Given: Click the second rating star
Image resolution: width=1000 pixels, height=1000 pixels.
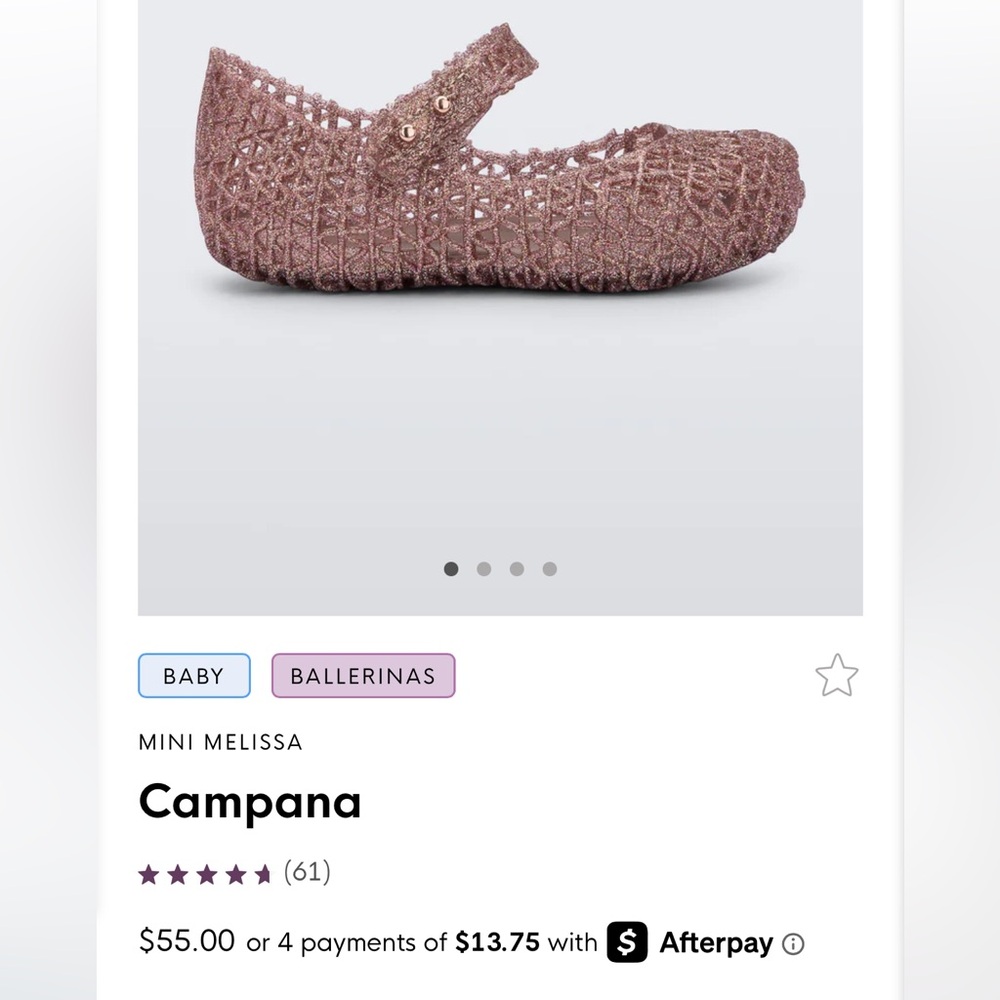Looking at the screenshot, I should [x=176, y=873].
